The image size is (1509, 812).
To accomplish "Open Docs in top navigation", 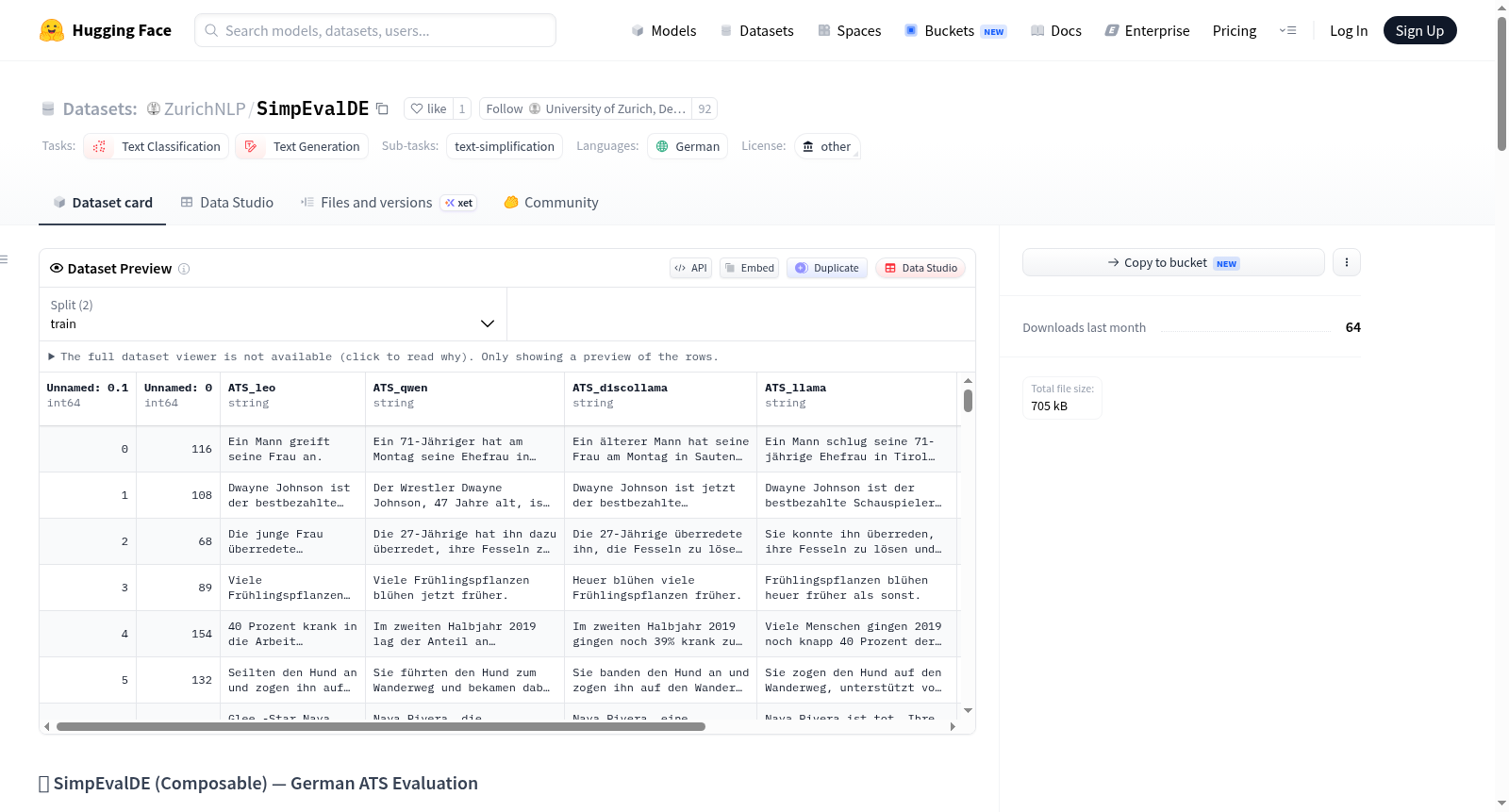I will pos(1055,30).
